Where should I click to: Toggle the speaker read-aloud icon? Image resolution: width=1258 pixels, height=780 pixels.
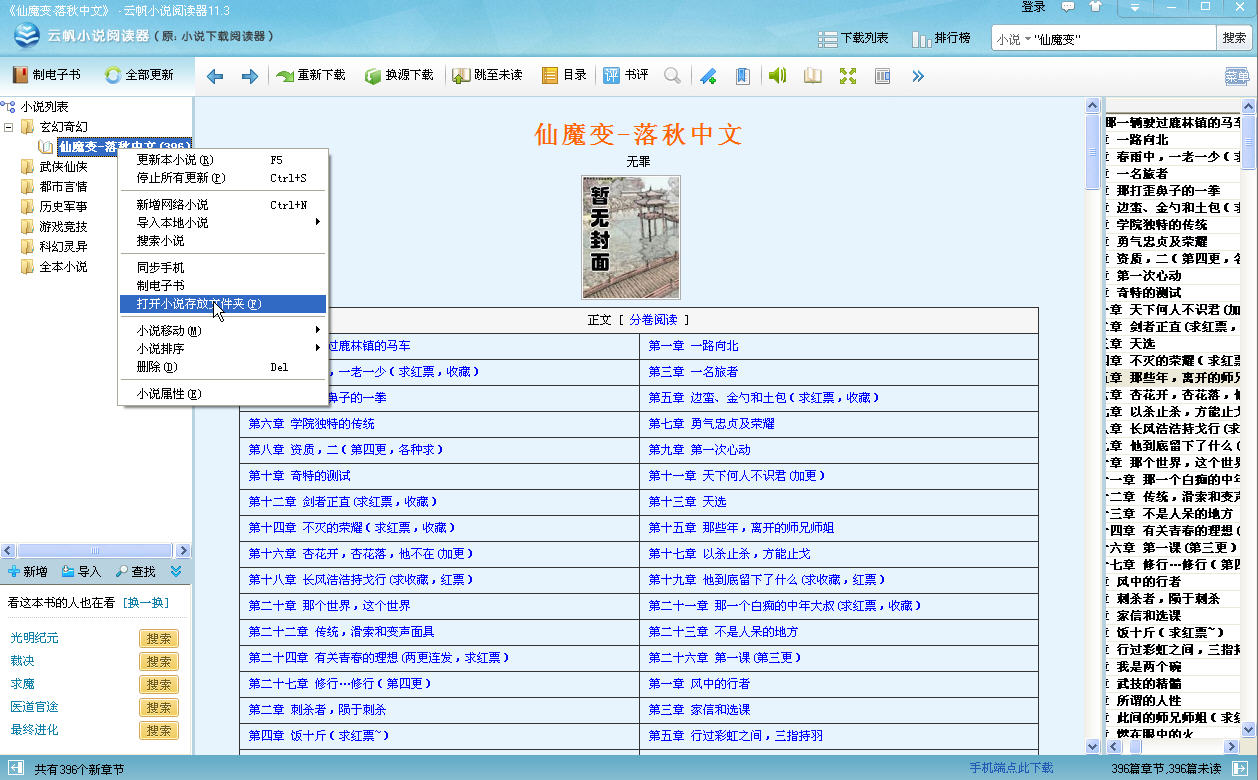pos(777,76)
